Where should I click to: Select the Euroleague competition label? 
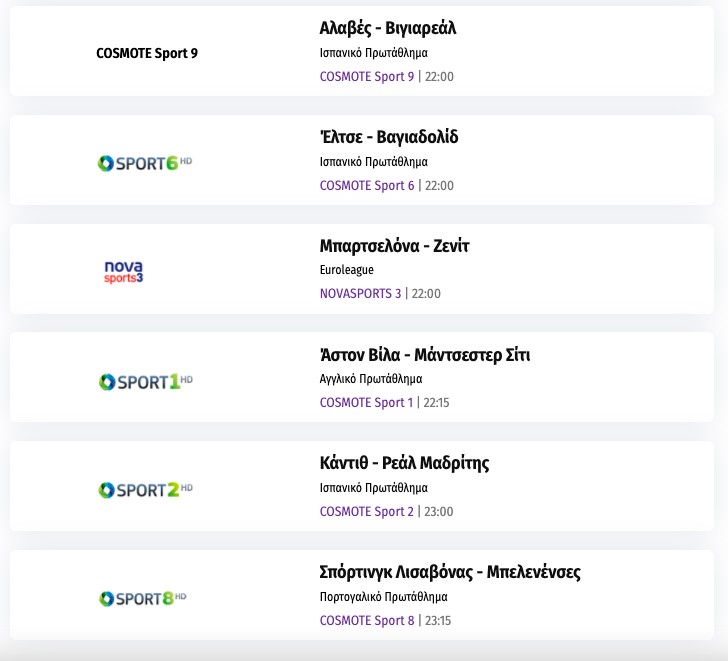point(346,270)
